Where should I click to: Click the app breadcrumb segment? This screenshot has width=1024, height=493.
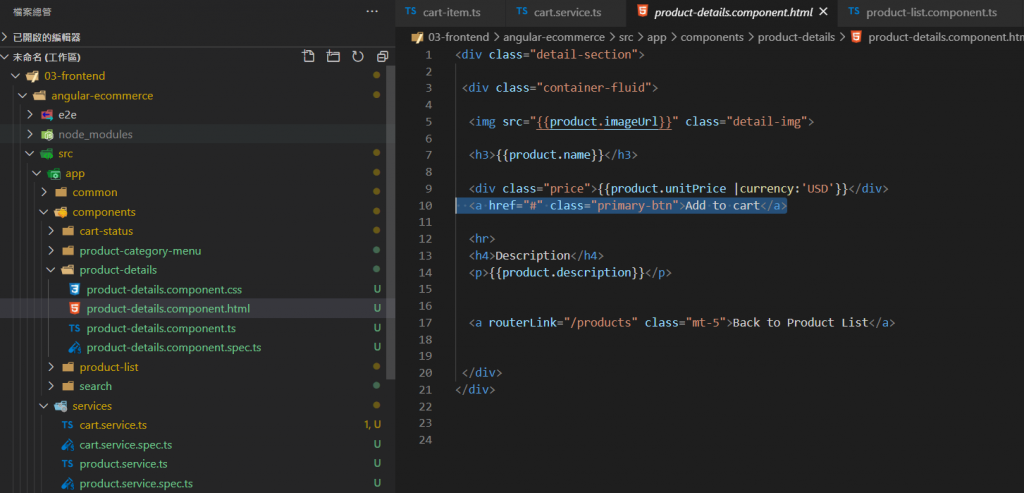click(656, 37)
